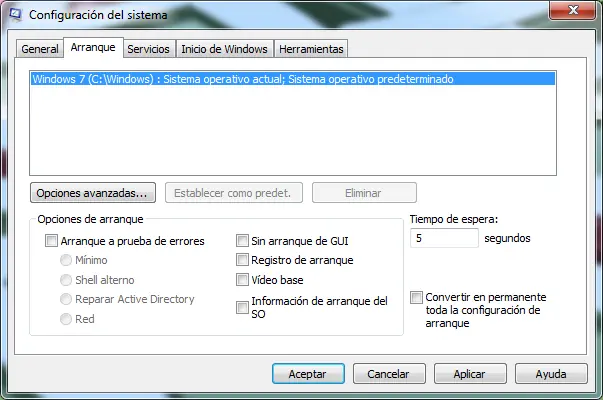The width and height of the screenshot is (603, 400).
Task: Click the Tiempo de espera seconds field
Action: tap(444, 238)
